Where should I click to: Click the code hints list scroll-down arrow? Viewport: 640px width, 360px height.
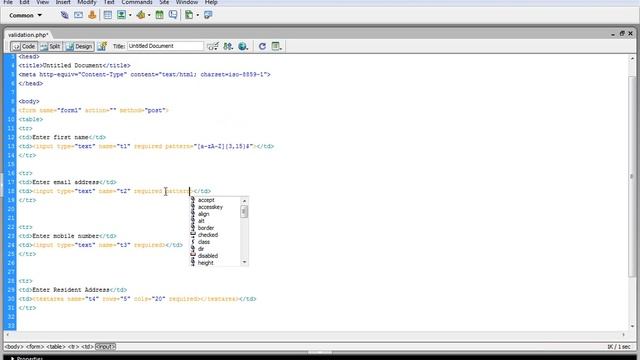coord(244,262)
